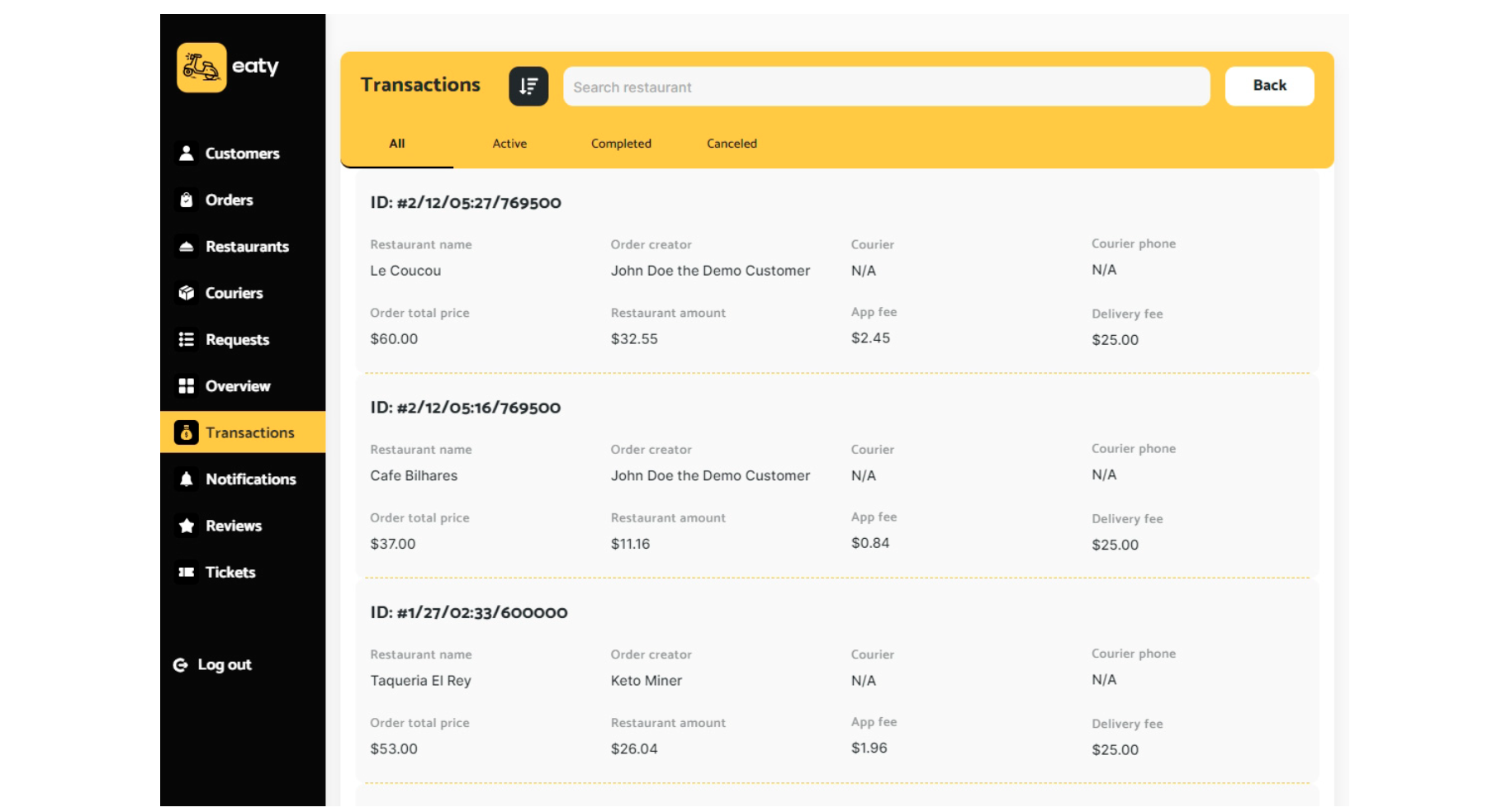The height and width of the screenshot is (812, 1511).
Task: Click the Customers person icon in sidebar
Action: tap(187, 153)
